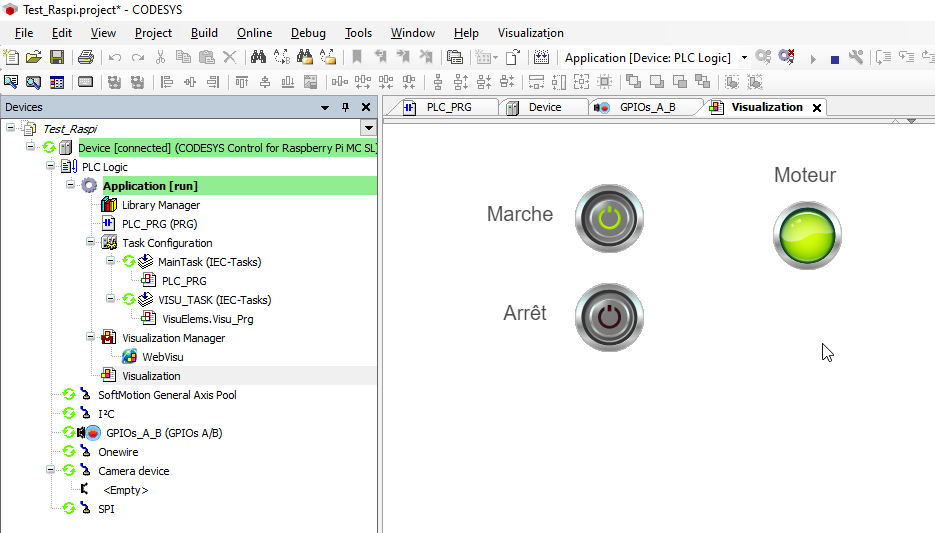Click the Stop application toolbar icon
This screenshot has width=935, height=533.
834,58
